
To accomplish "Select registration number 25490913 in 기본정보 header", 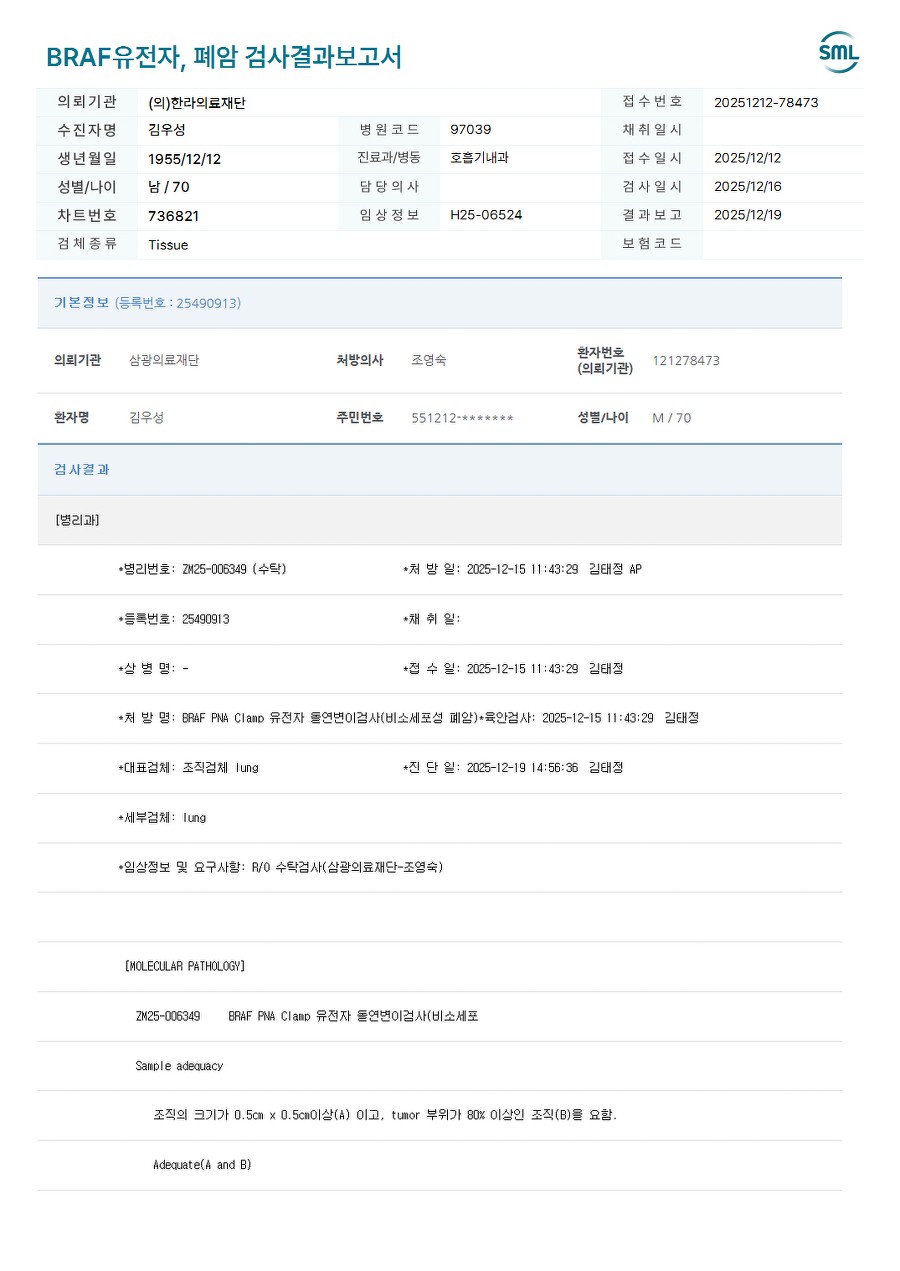I will 208,303.
